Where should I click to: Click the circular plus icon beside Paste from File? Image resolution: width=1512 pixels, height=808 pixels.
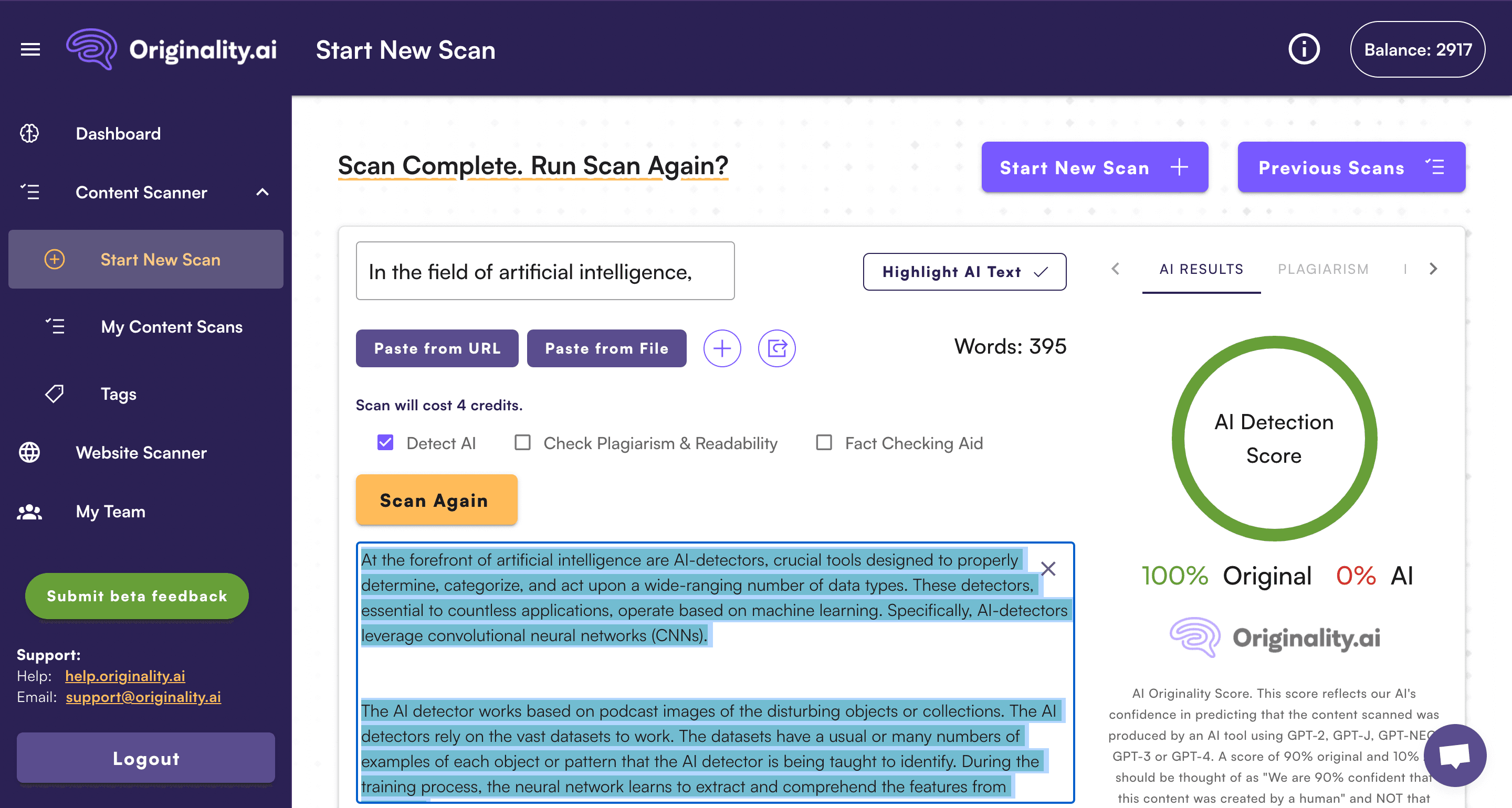pyautogui.click(x=721, y=348)
